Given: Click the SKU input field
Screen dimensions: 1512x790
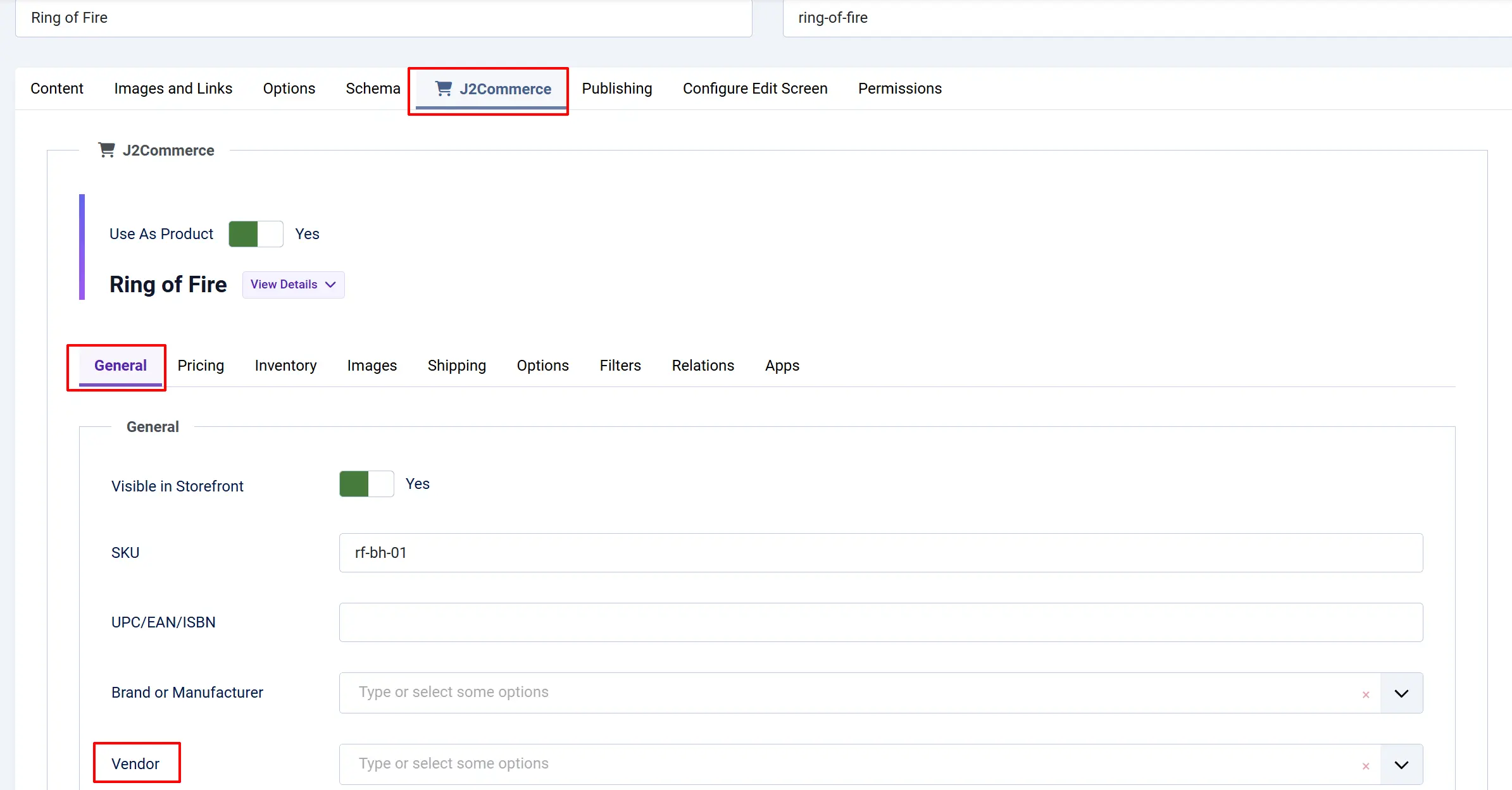Looking at the screenshot, I should [881, 553].
